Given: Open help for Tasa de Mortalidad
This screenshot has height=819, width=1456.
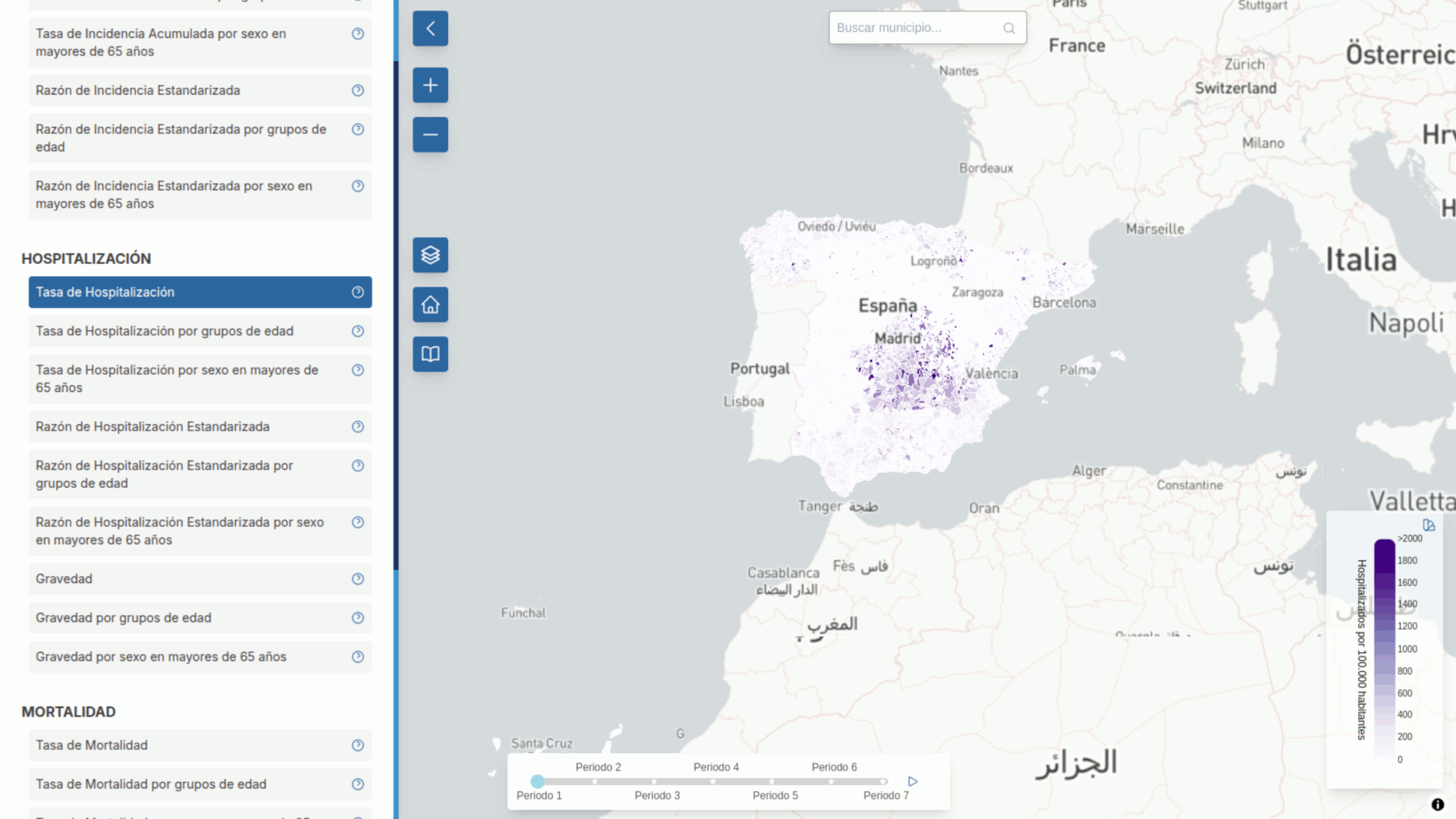Looking at the screenshot, I should pos(358,745).
